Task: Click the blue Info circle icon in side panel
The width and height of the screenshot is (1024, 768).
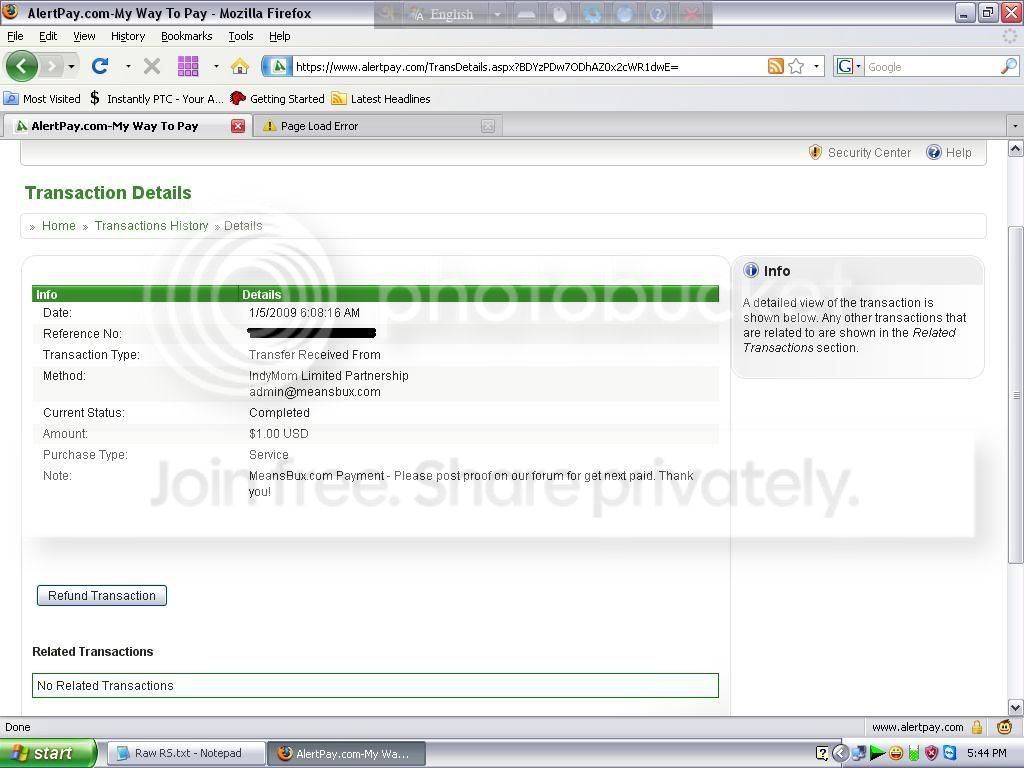Action: tap(751, 270)
